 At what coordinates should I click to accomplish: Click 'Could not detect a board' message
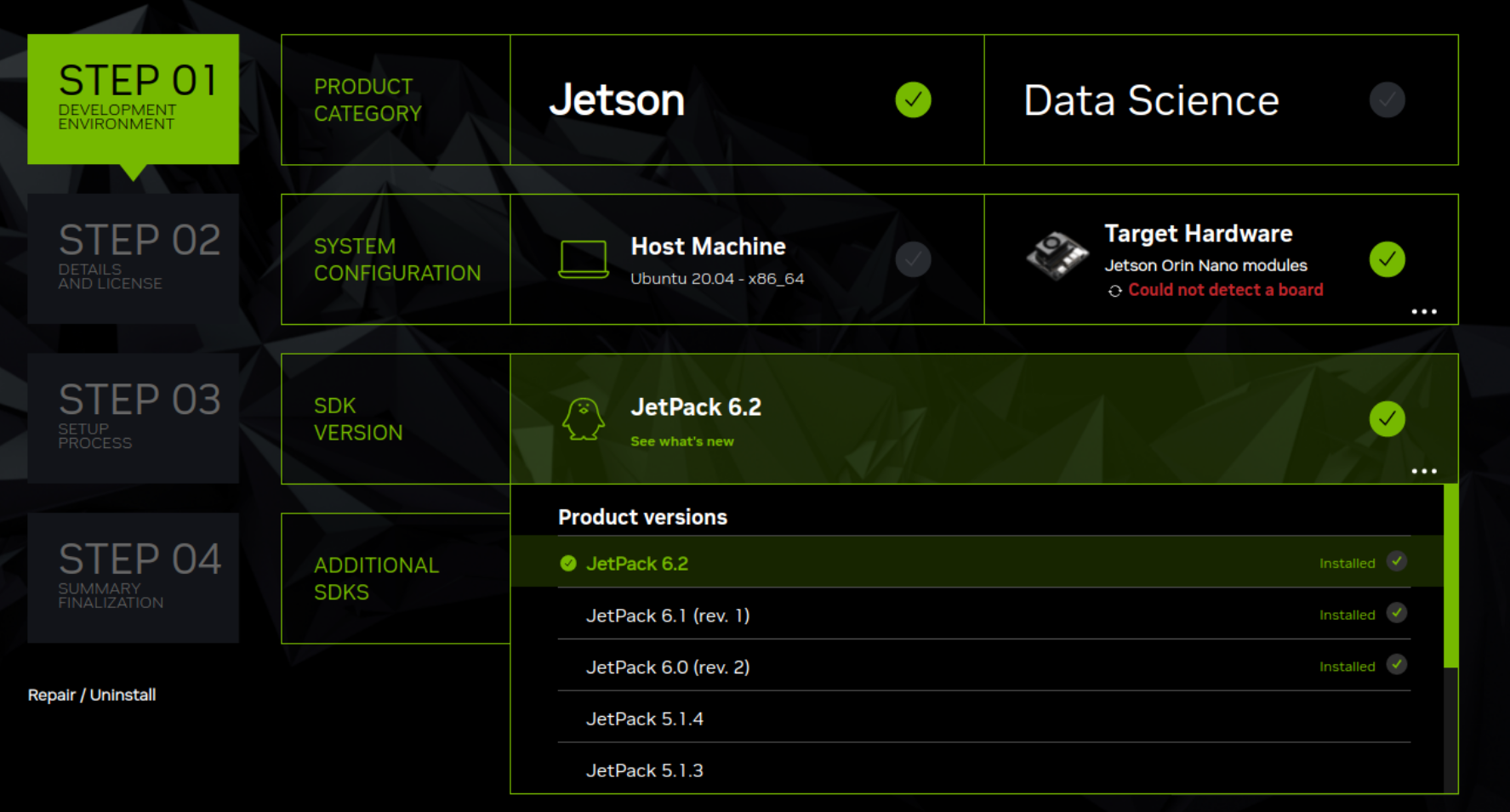click(1226, 290)
